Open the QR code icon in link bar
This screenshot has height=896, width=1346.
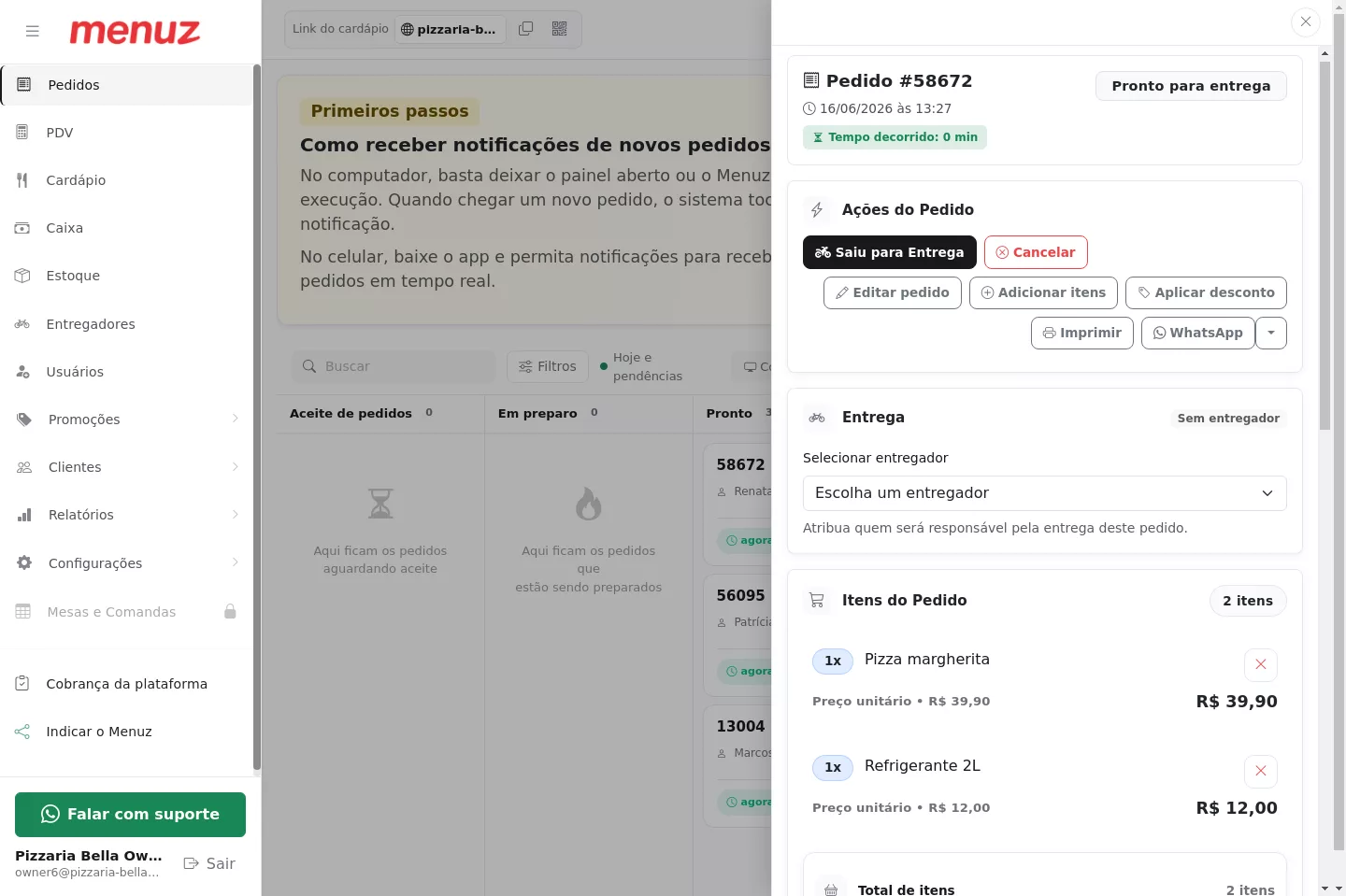click(x=560, y=29)
